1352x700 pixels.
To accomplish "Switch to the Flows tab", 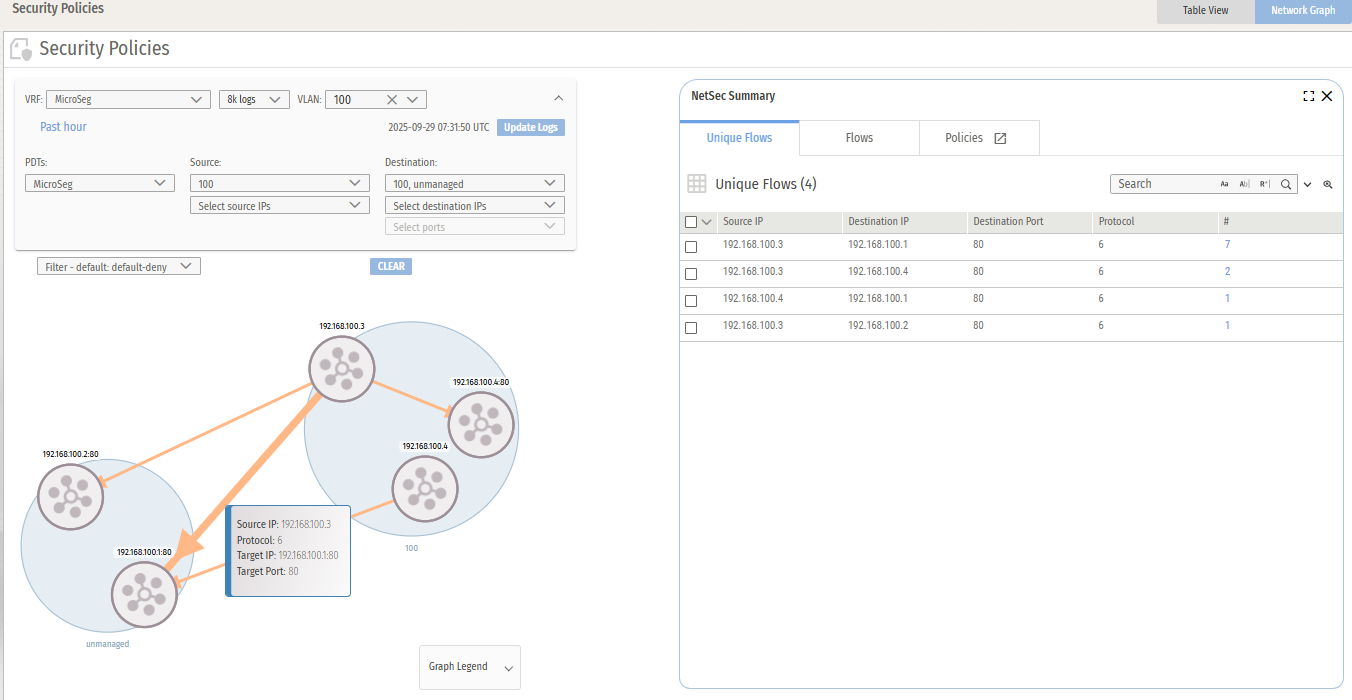I will click(x=859, y=138).
